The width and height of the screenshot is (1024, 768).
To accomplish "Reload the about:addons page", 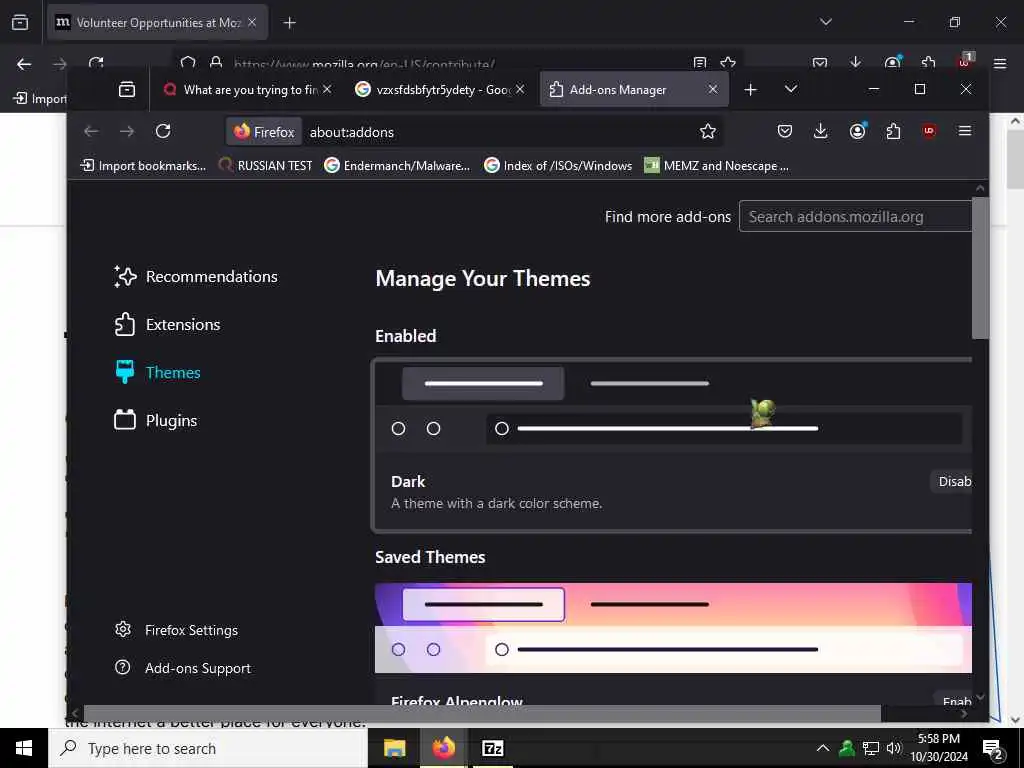I will coord(163,131).
